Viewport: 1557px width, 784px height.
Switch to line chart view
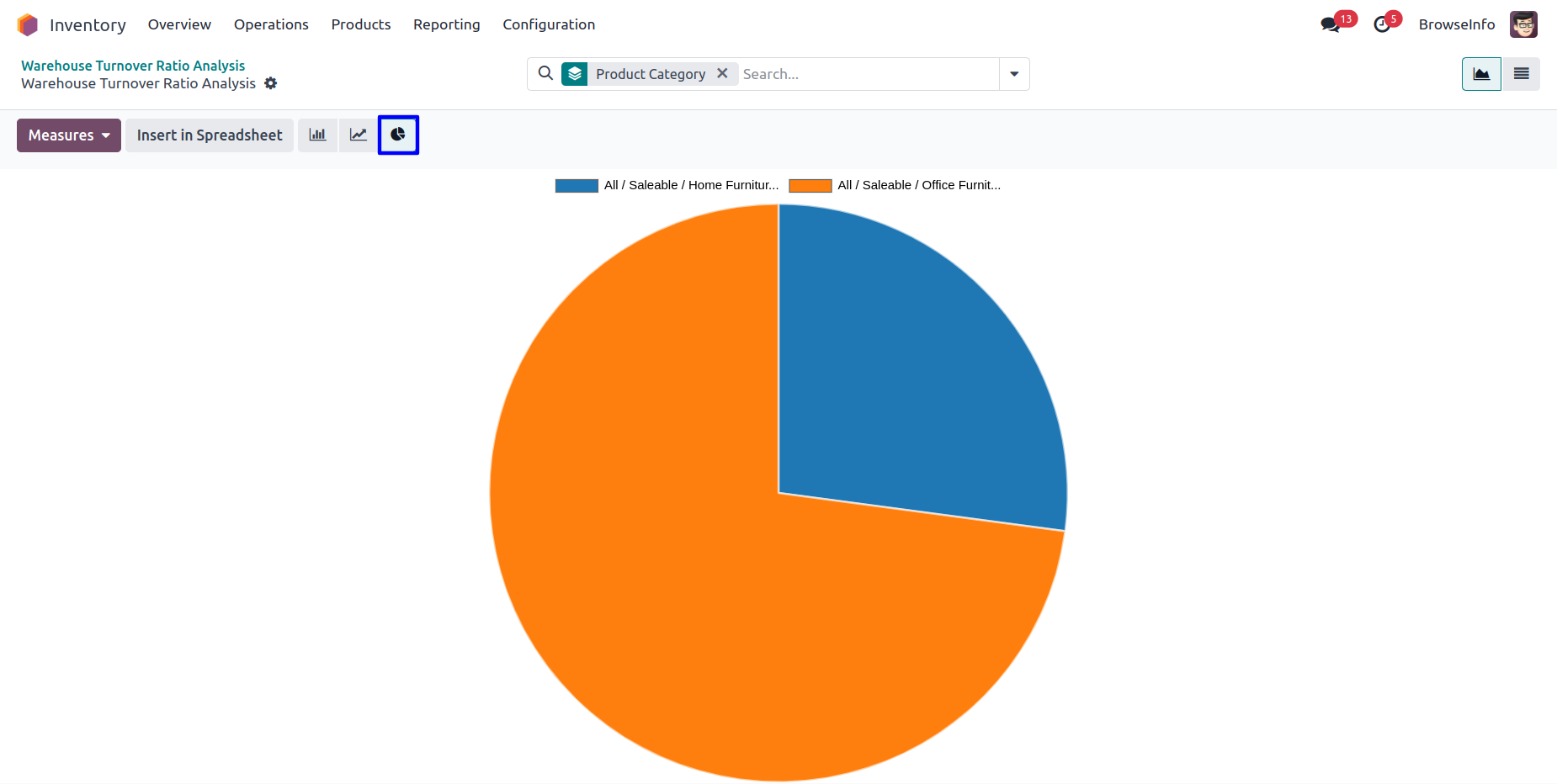tap(359, 135)
